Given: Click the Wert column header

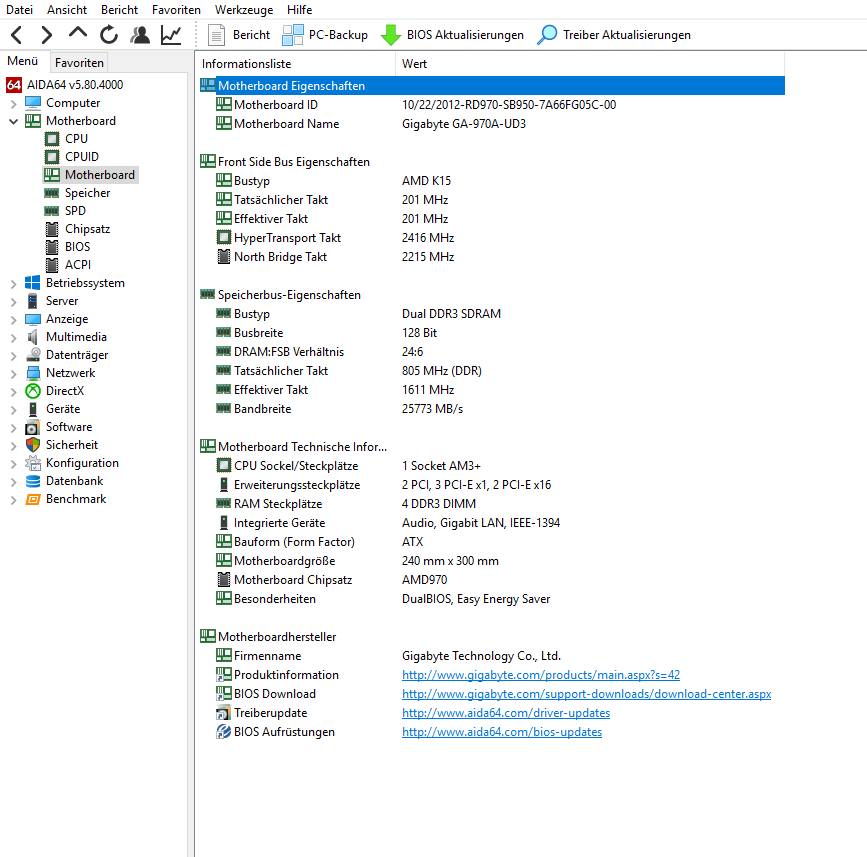Looking at the screenshot, I should click(x=590, y=64).
